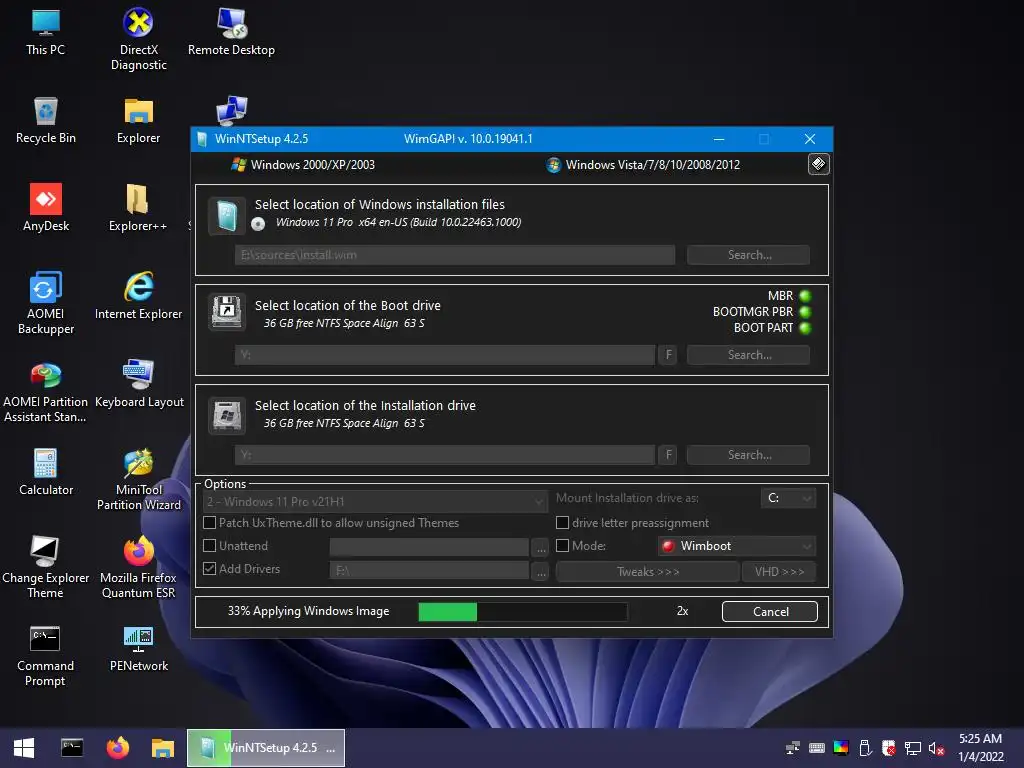Click the Applying Windows Image progress bar

tap(522, 611)
